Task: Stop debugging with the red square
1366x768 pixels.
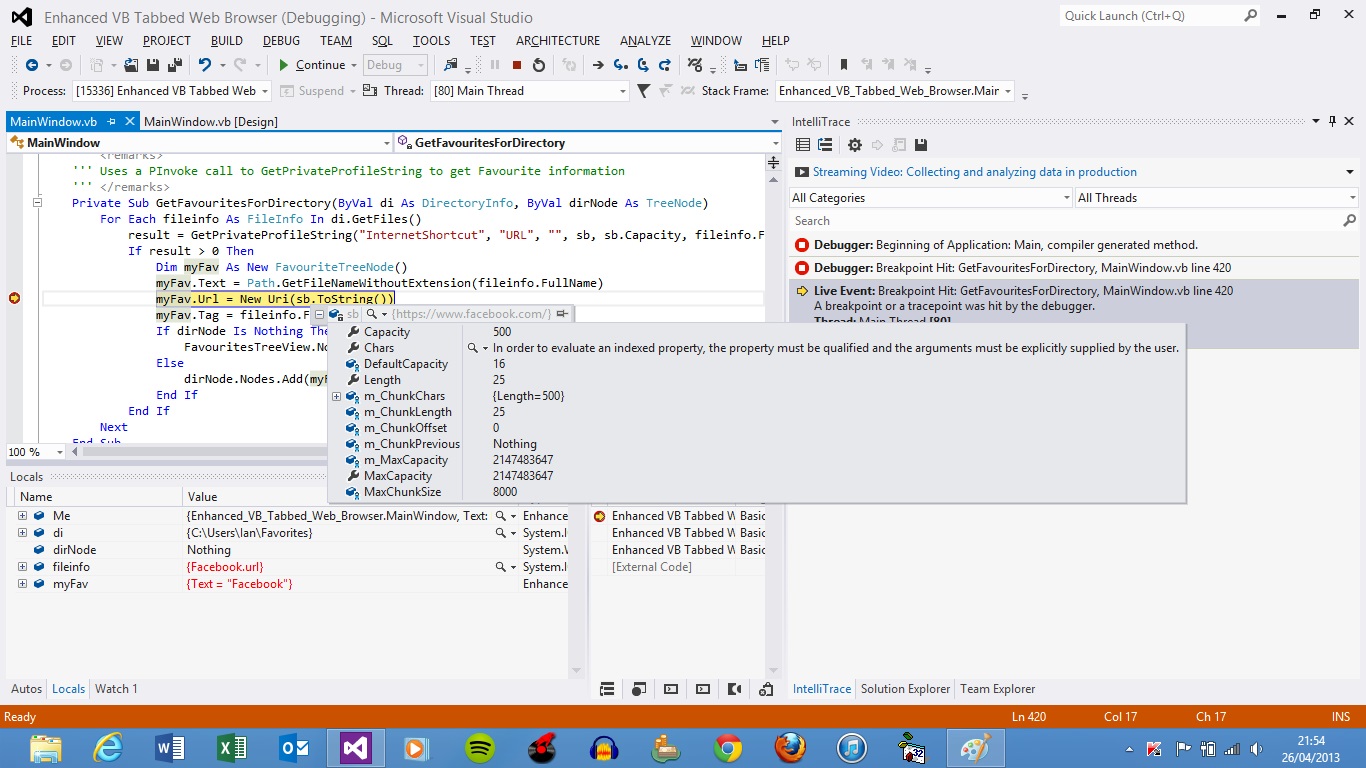Action: tap(517, 65)
